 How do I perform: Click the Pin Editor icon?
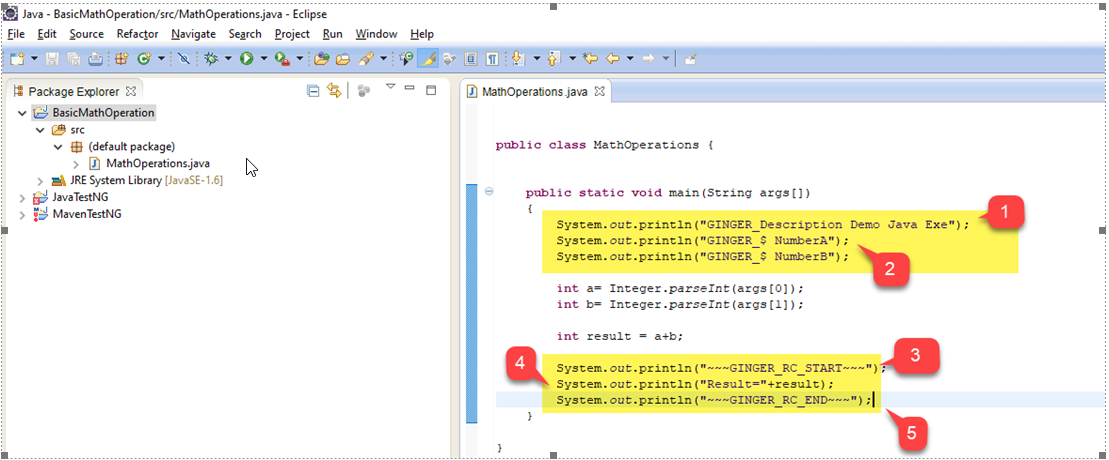coord(690,59)
